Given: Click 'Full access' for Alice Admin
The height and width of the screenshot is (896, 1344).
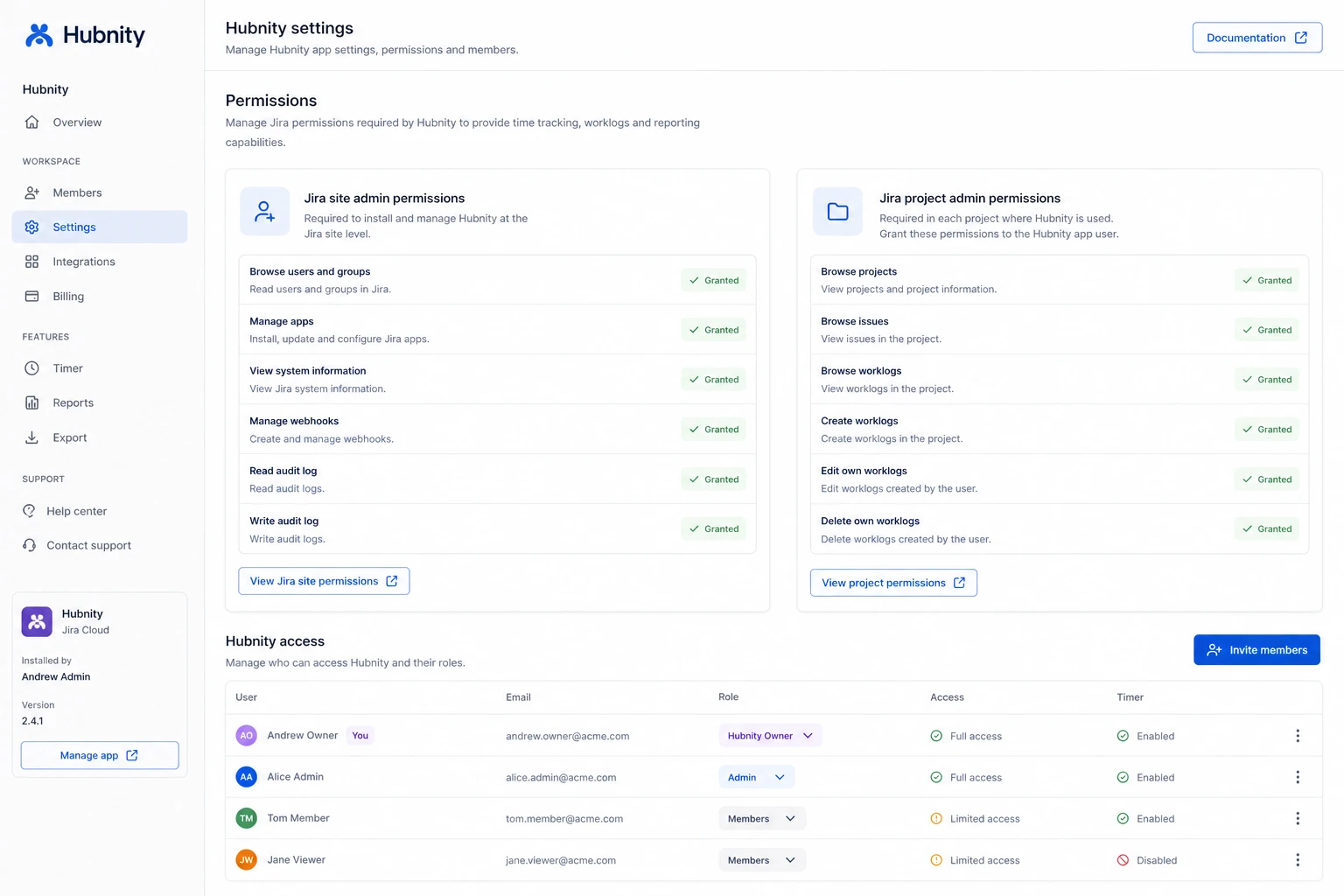Looking at the screenshot, I should [x=976, y=777].
